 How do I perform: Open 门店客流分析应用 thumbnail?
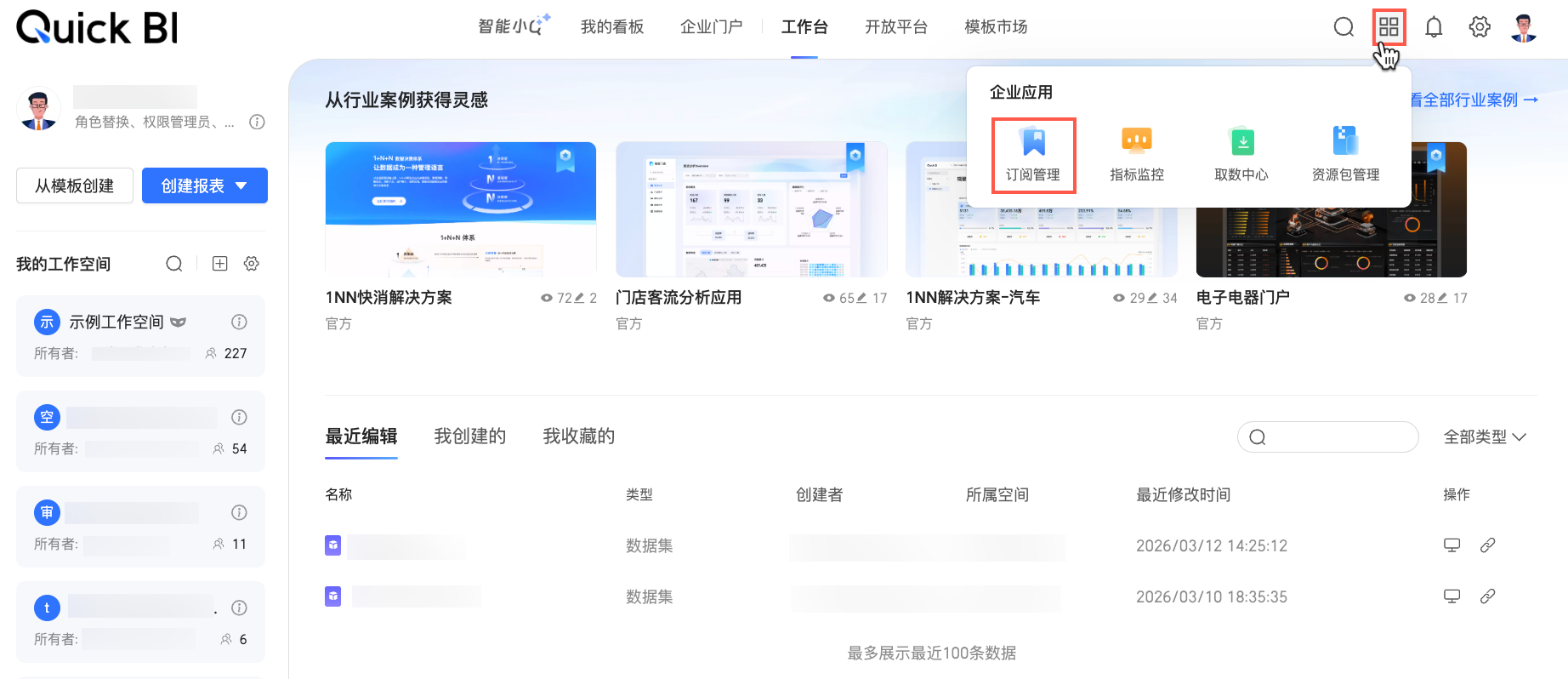tap(751, 209)
